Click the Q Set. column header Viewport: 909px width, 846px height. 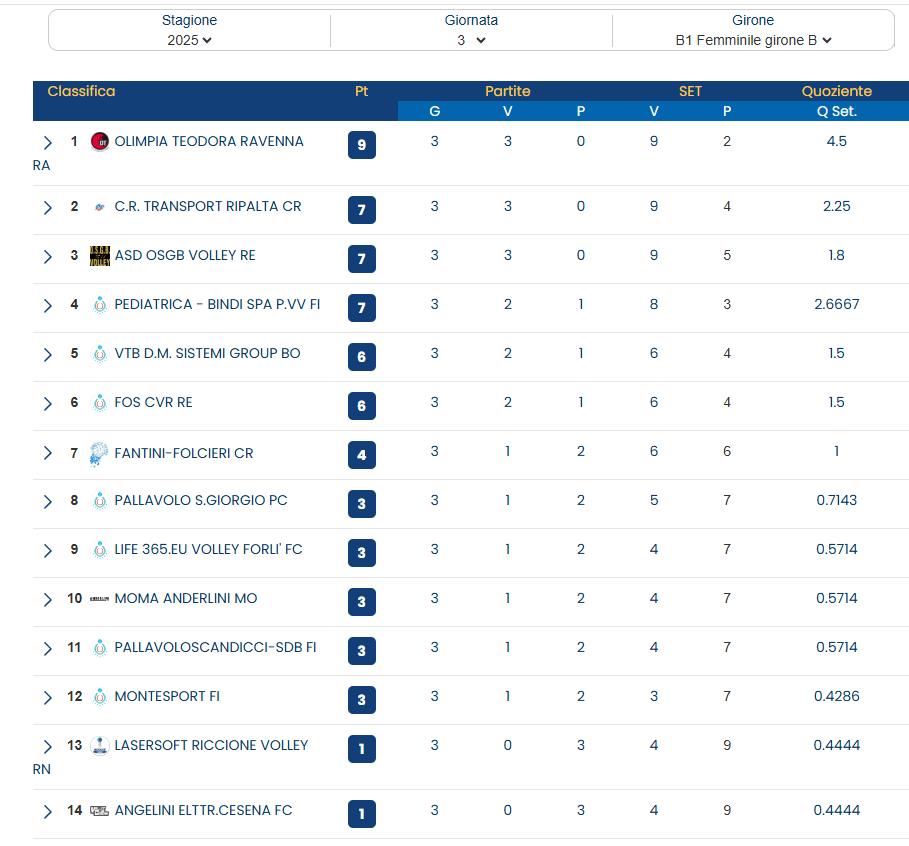coord(836,111)
